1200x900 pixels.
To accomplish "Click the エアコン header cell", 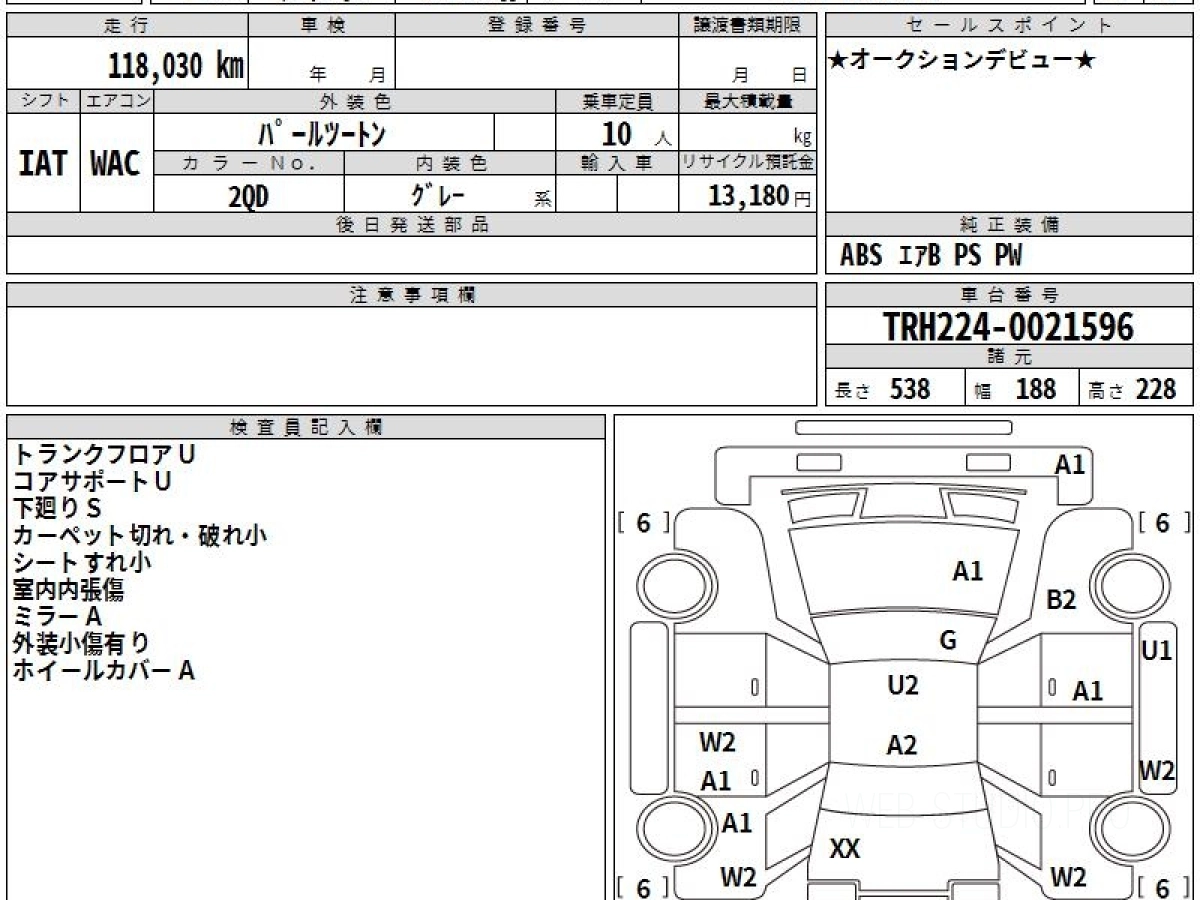I will click(117, 101).
